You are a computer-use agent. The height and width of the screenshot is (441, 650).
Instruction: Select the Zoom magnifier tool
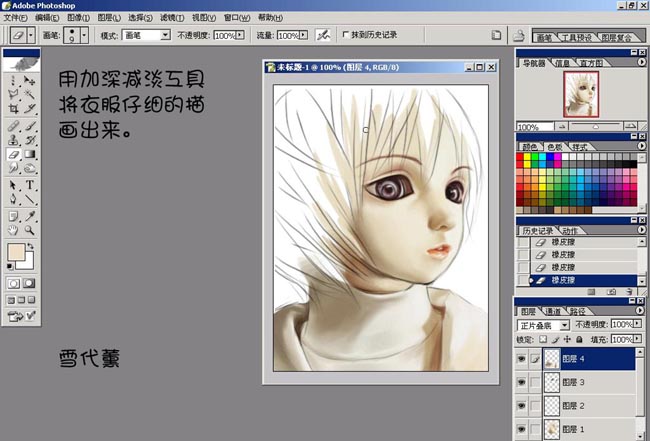31,230
